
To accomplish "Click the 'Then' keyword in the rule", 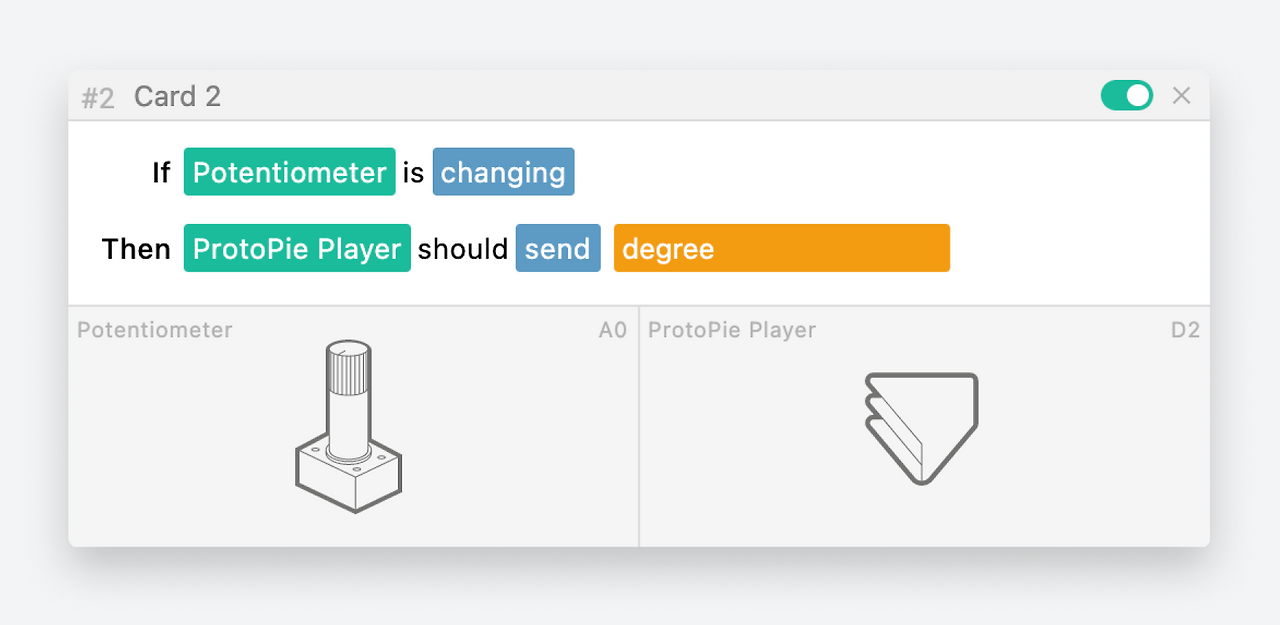I will (x=136, y=248).
